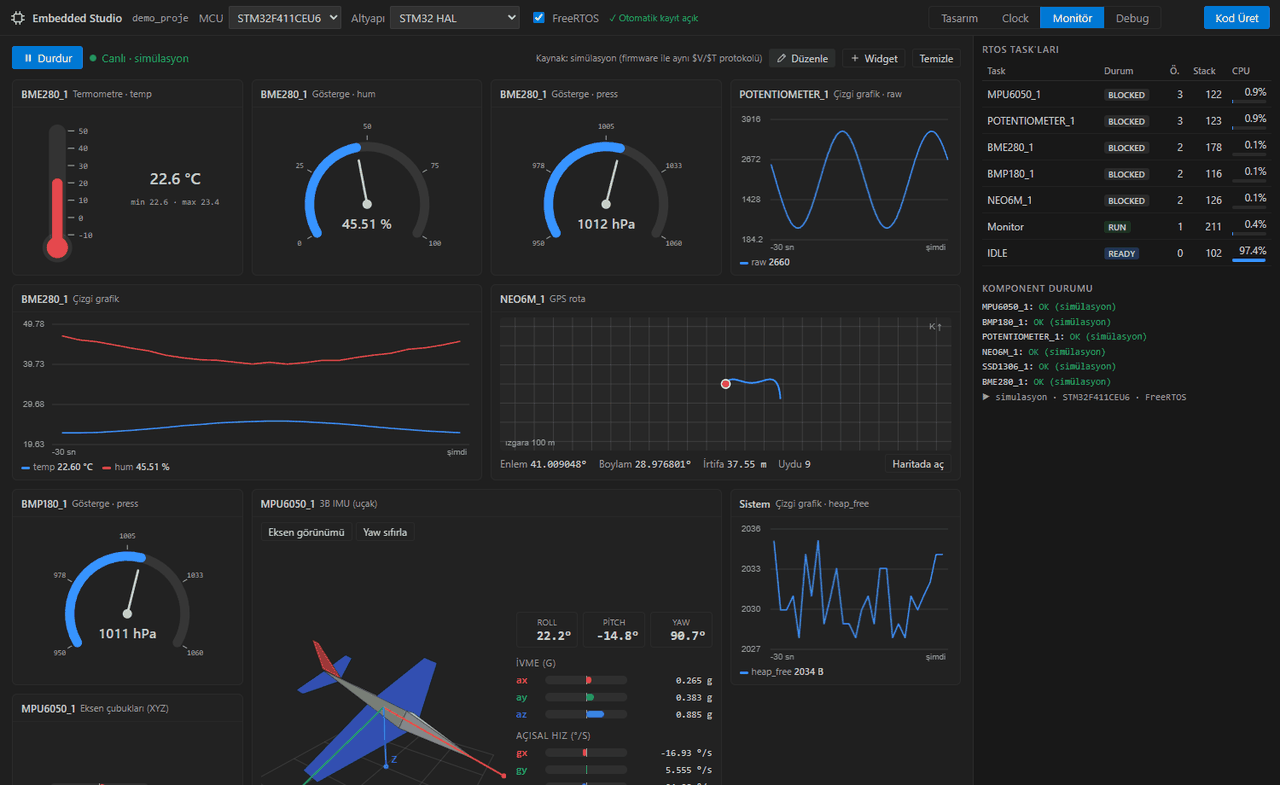
Task: Click the Eksen görünümü button
Action: coord(306,532)
